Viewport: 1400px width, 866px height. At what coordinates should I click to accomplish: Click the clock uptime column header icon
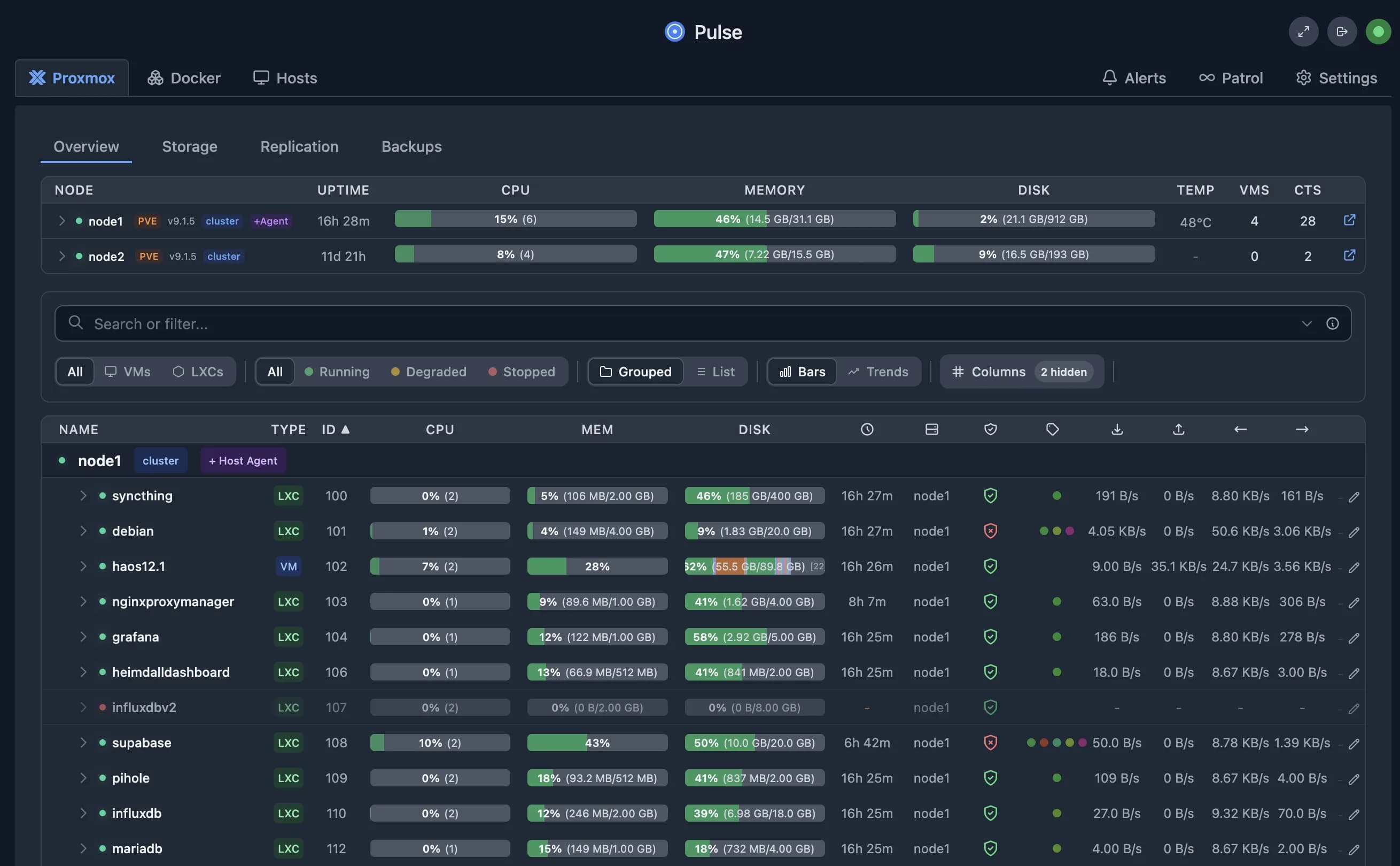tap(867, 429)
